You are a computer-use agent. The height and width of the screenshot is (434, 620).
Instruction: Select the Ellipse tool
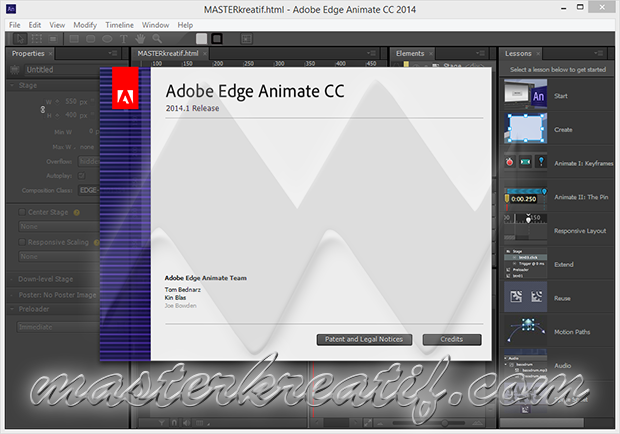coord(107,39)
